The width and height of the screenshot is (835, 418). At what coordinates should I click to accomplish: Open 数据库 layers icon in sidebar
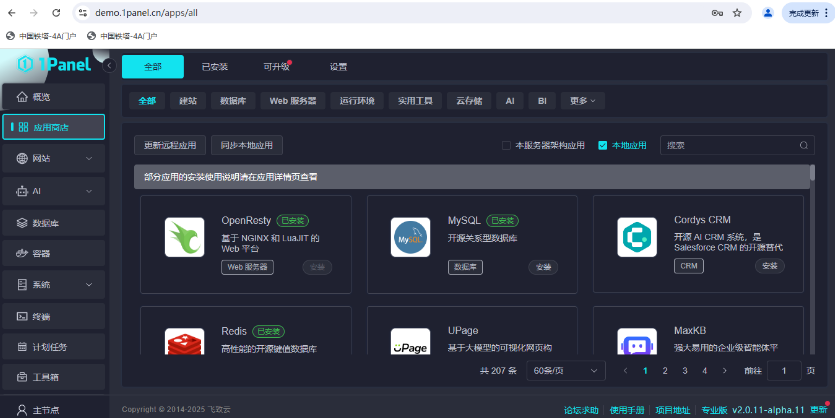(22, 223)
